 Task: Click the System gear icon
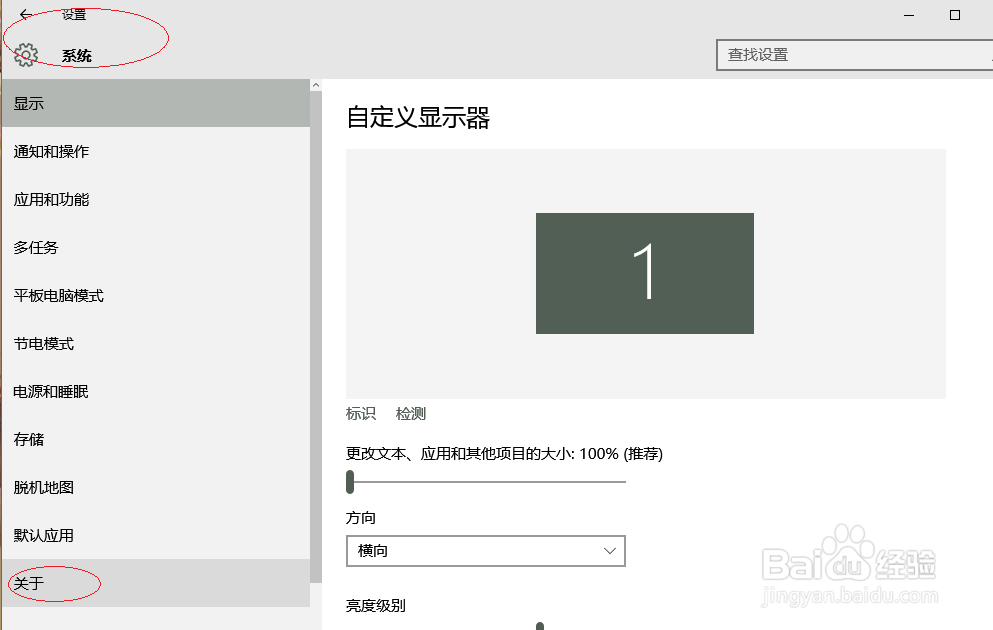point(26,55)
